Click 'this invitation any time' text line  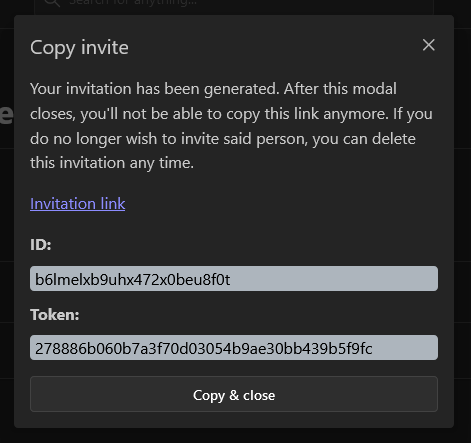pos(112,163)
